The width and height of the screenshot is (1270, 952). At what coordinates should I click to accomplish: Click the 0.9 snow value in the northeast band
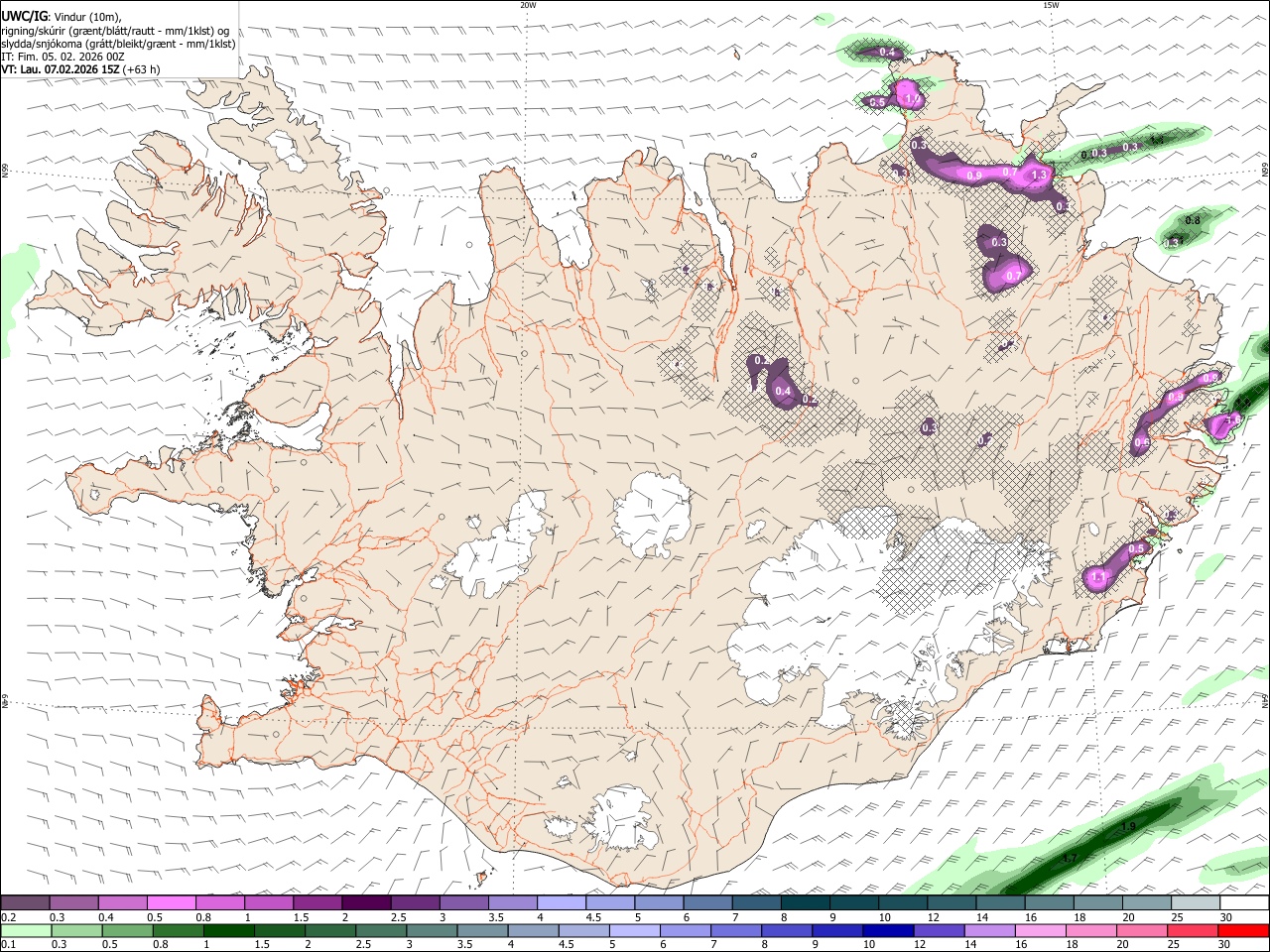pos(974,176)
